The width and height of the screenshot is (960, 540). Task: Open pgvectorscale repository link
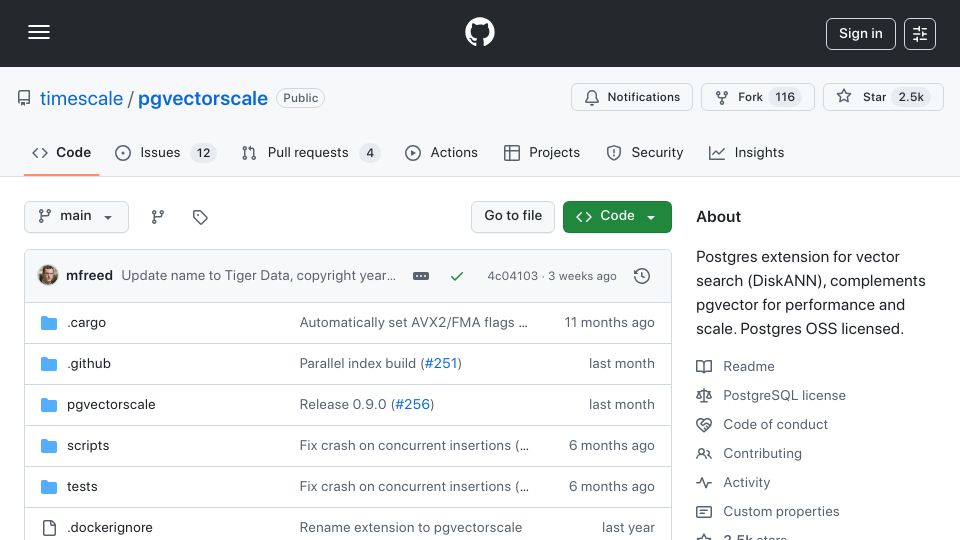[x=203, y=98]
